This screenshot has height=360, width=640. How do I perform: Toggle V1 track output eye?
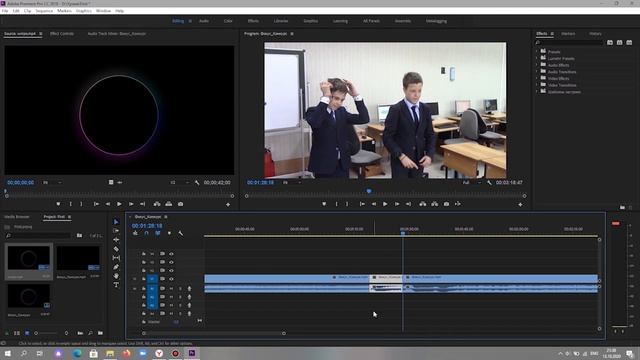[171, 279]
